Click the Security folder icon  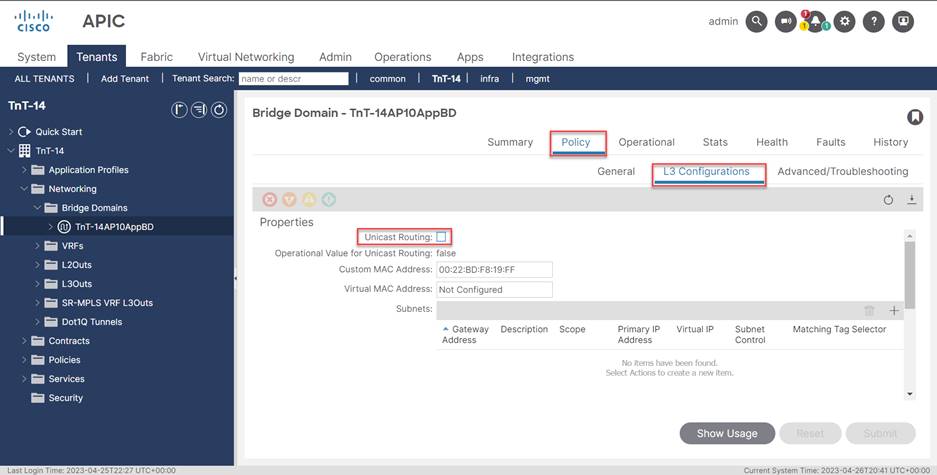[x=38, y=397]
